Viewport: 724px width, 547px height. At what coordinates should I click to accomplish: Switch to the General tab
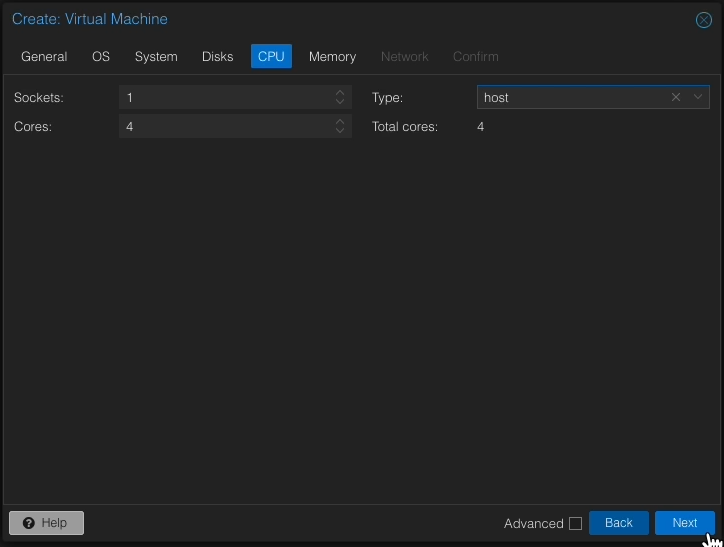(x=44, y=56)
